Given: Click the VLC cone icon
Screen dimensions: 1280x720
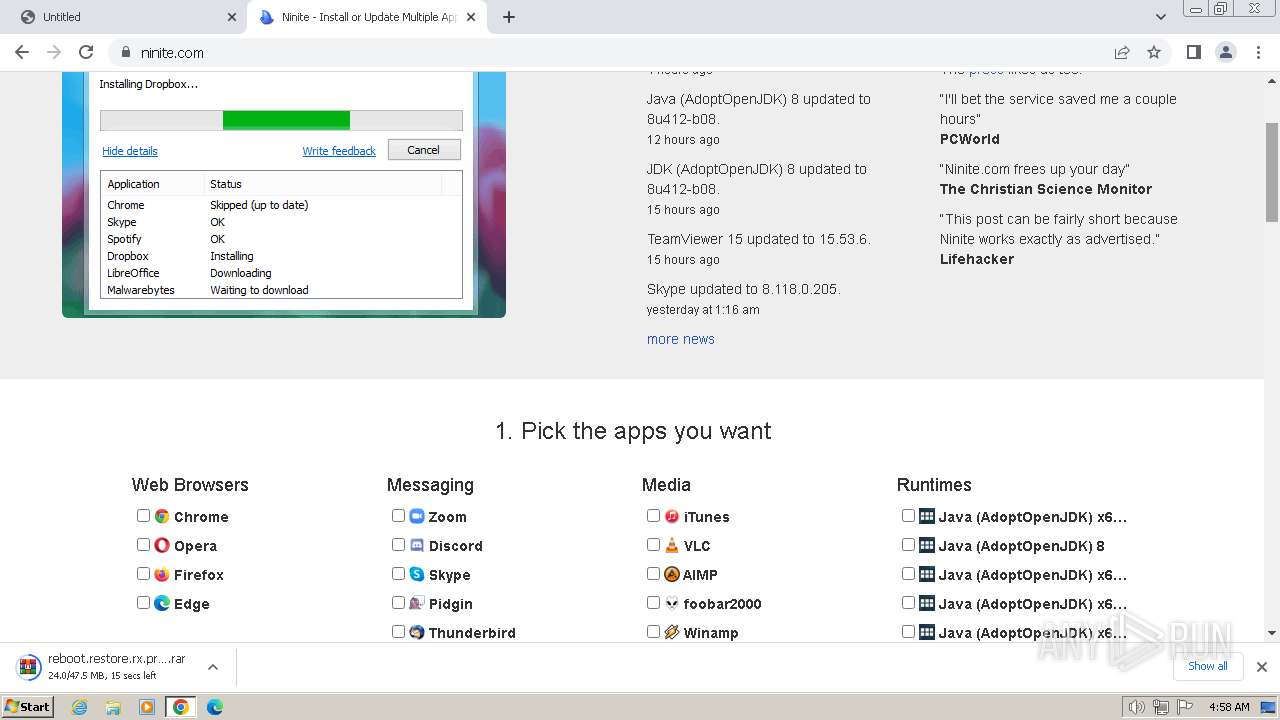Looking at the screenshot, I should click(672, 546).
